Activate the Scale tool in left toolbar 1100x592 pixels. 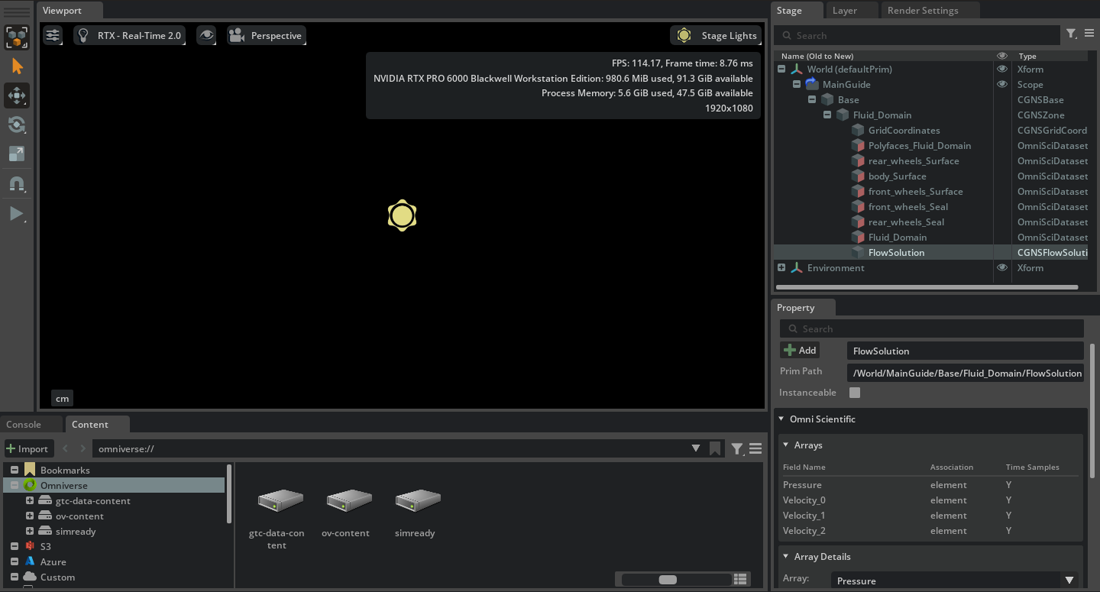pos(17,154)
